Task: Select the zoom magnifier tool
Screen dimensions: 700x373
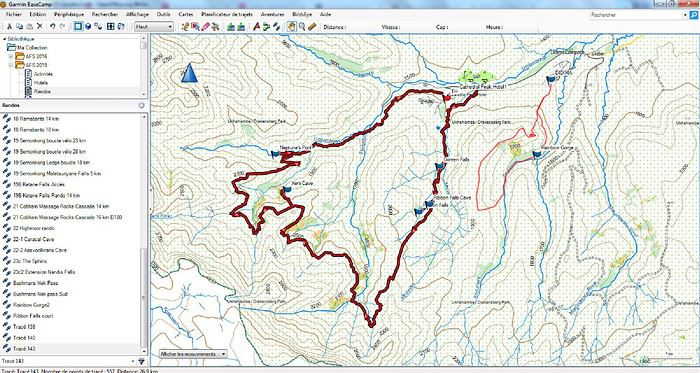Action: (x=302, y=27)
